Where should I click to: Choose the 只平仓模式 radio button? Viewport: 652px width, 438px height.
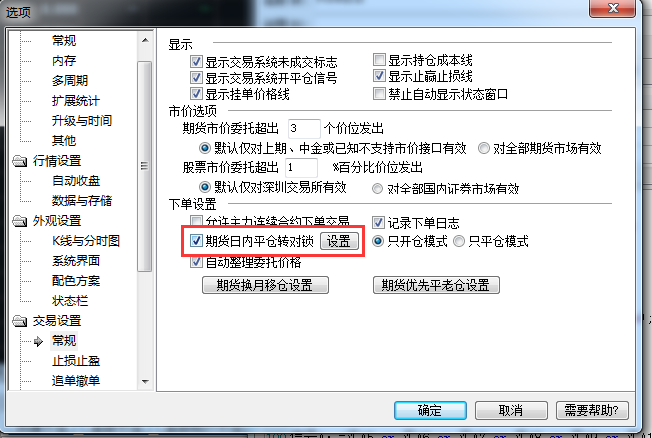pos(459,241)
